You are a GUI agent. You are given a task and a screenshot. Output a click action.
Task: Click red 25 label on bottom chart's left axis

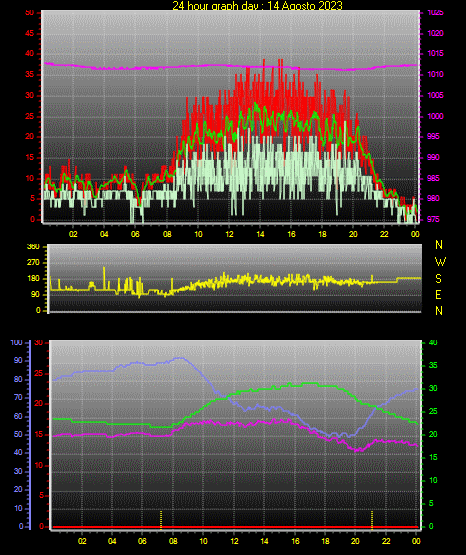coord(39,373)
